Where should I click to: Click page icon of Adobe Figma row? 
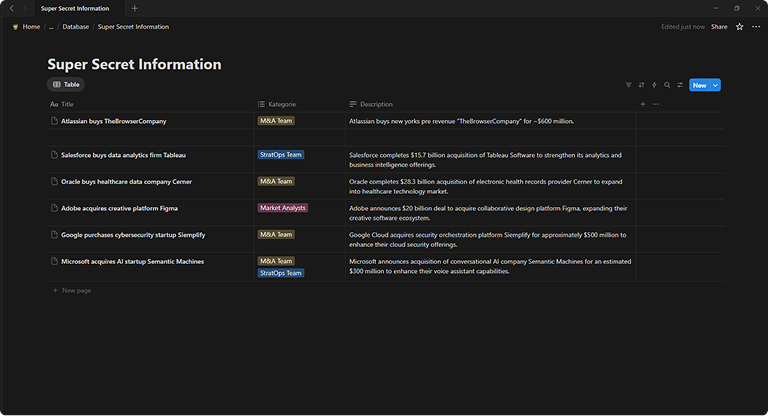(54, 208)
